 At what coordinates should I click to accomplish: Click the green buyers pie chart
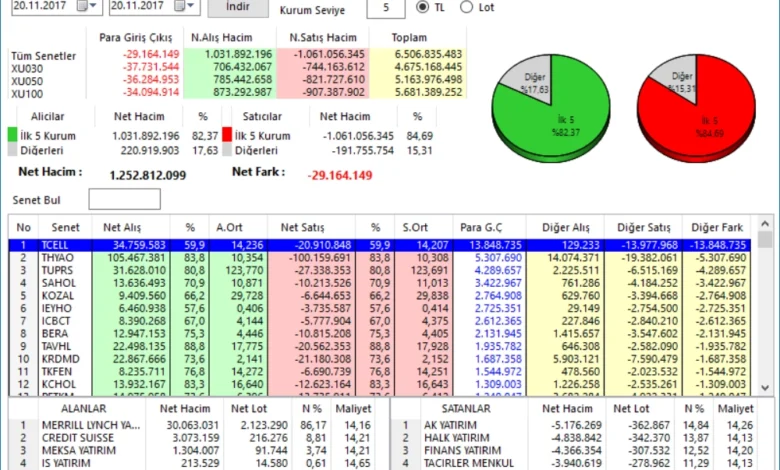click(551, 108)
